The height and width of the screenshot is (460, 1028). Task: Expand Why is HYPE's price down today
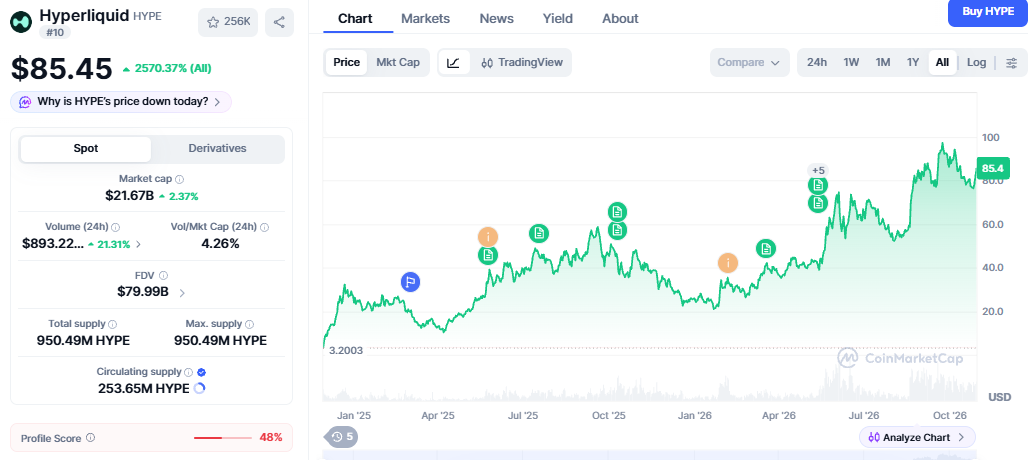(121, 102)
